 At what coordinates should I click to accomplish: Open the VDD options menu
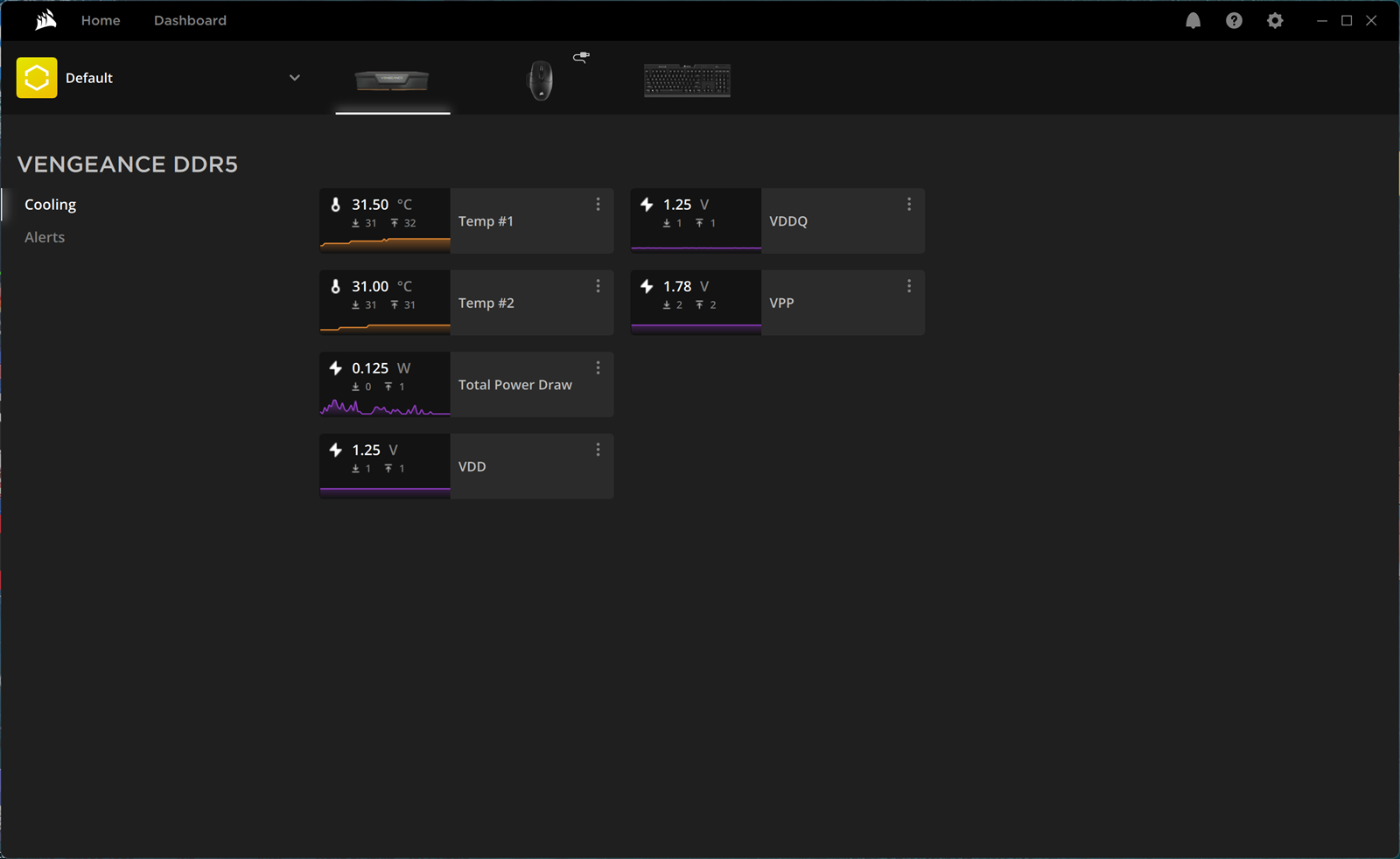(598, 450)
